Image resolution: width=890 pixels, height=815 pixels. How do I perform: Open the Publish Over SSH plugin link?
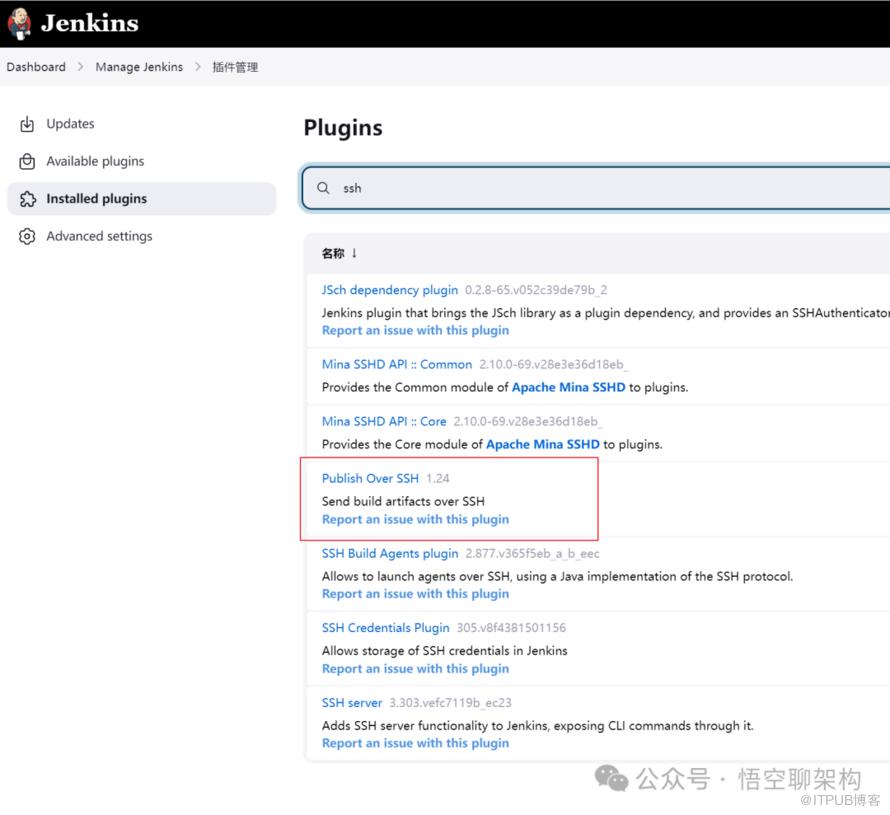(x=370, y=478)
